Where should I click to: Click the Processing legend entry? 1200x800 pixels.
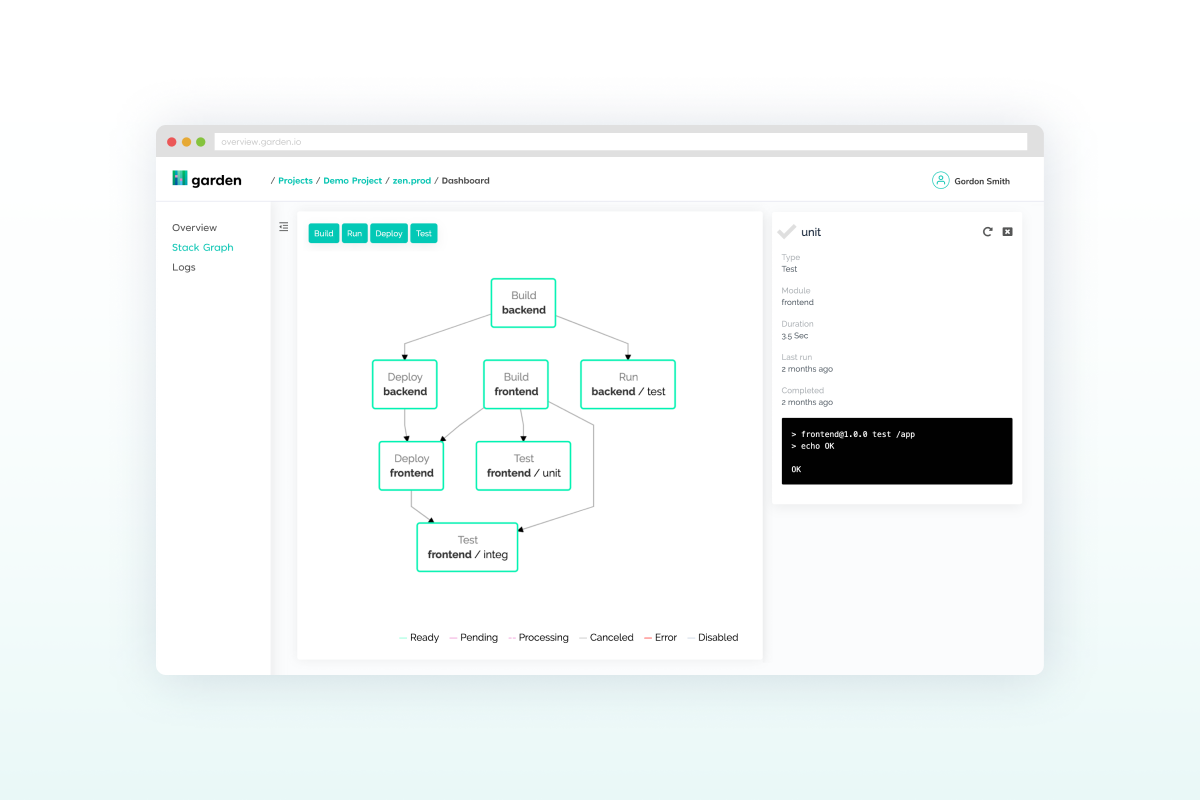(538, 637)
